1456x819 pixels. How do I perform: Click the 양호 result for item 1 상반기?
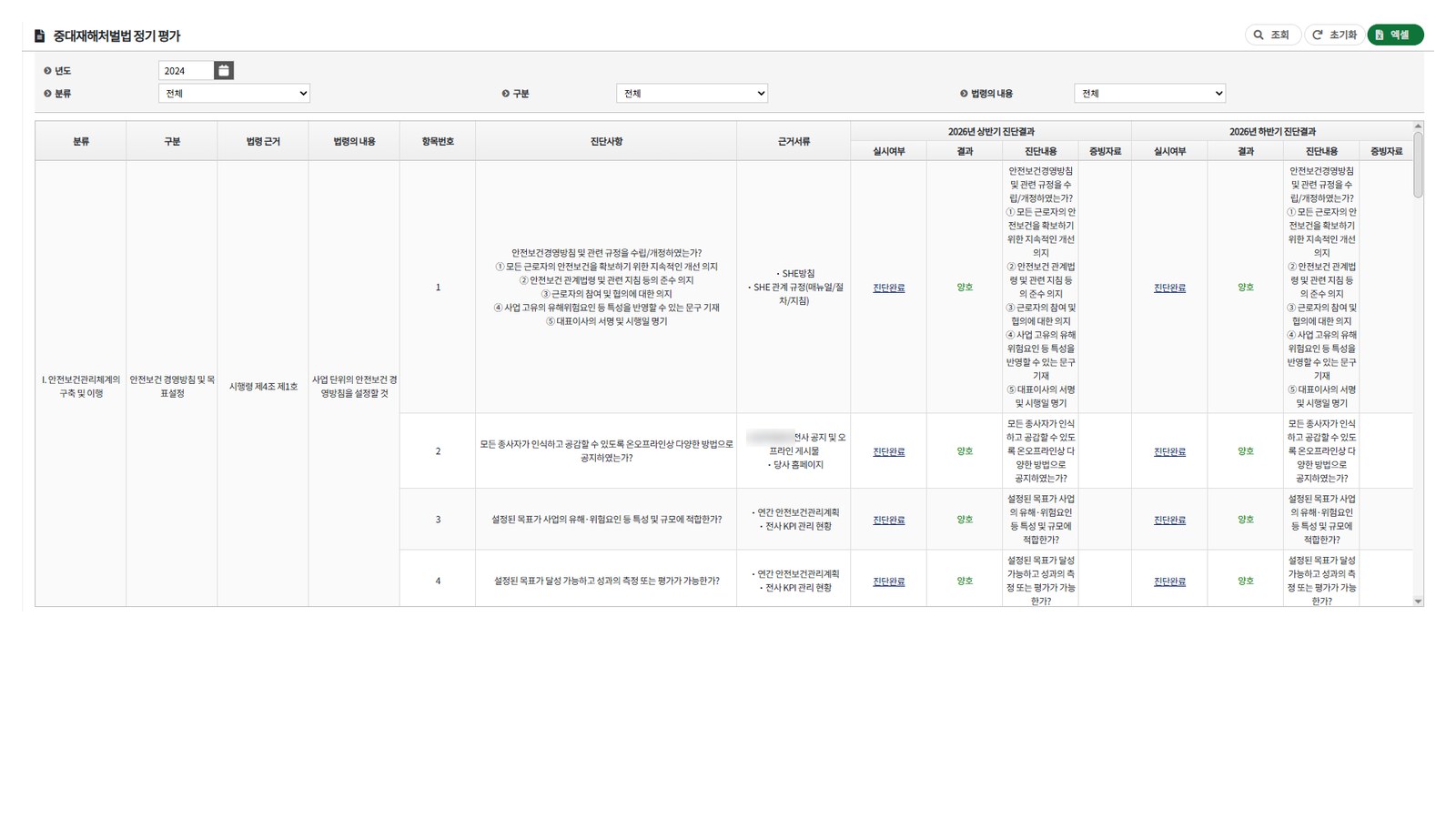click(965, 288)
